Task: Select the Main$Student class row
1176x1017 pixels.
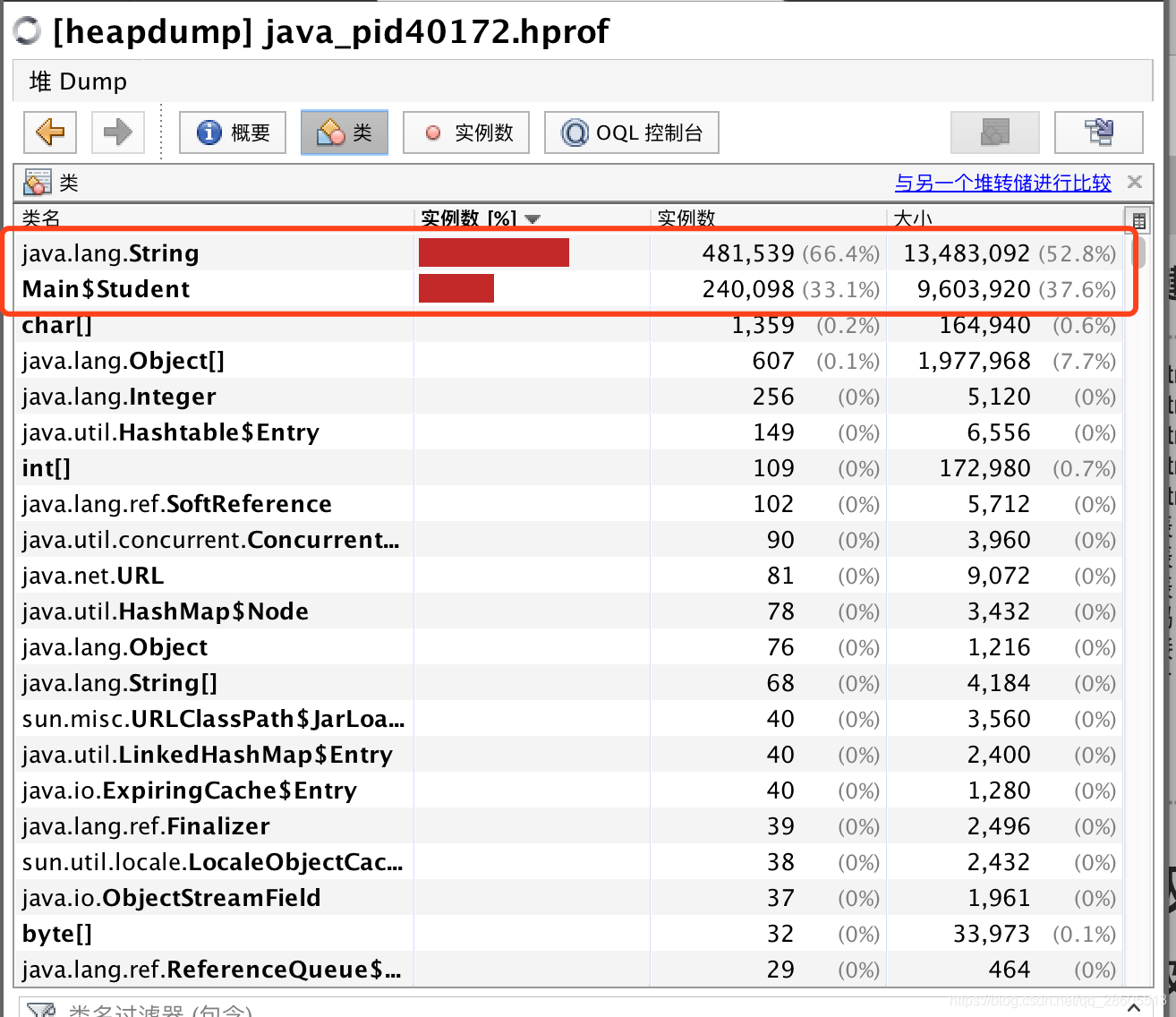Action: (568, 289)
